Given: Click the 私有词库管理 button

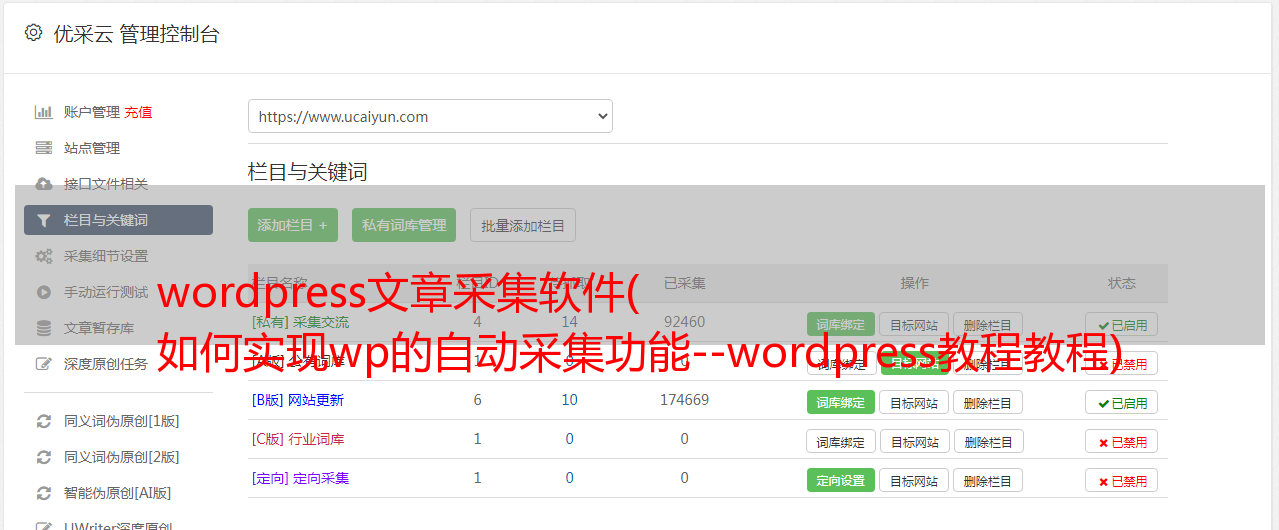Looking at the screenshot, I should [404, 225].
